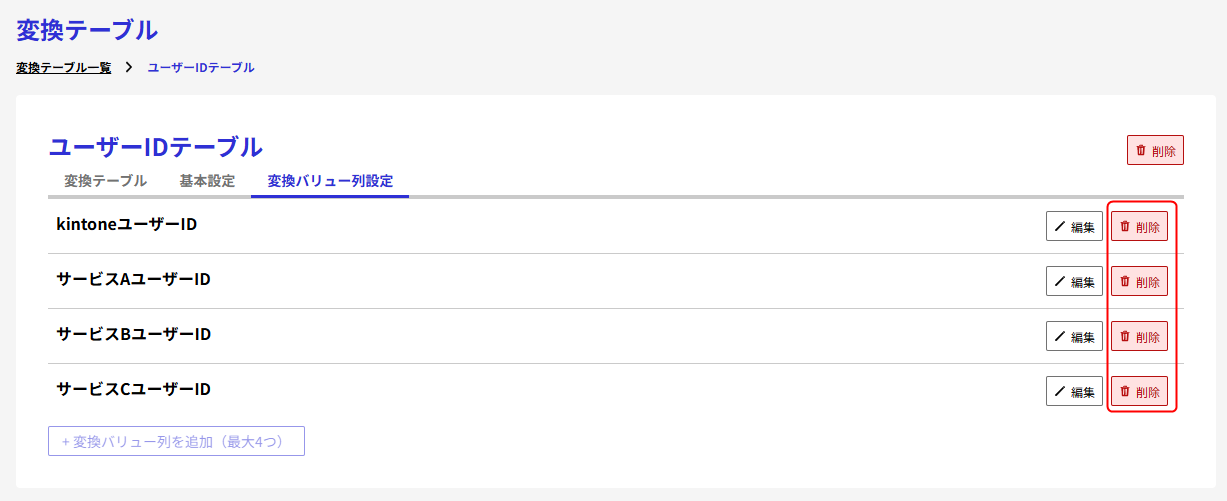Click the breadcrumb chevron separator

click(130, 68)
